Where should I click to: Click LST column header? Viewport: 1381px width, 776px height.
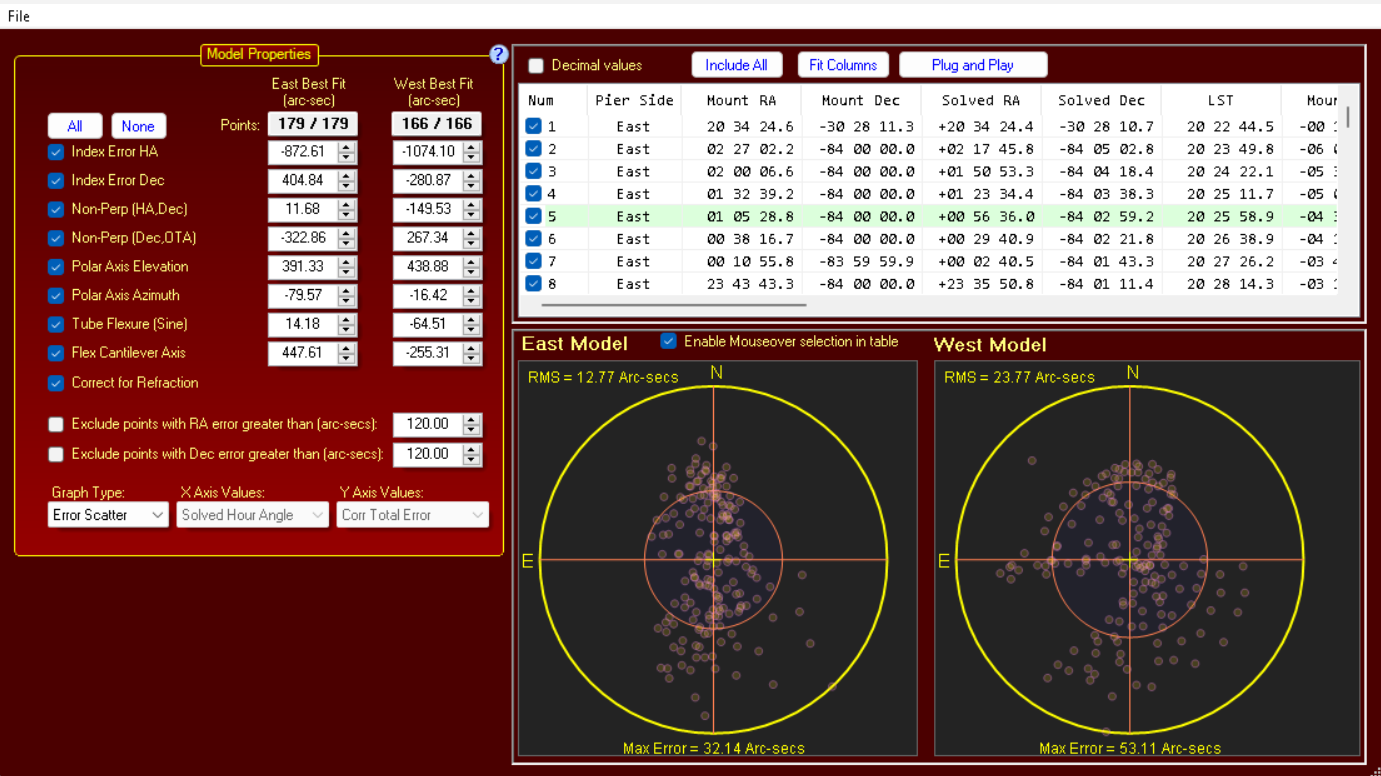[1221, 100]
